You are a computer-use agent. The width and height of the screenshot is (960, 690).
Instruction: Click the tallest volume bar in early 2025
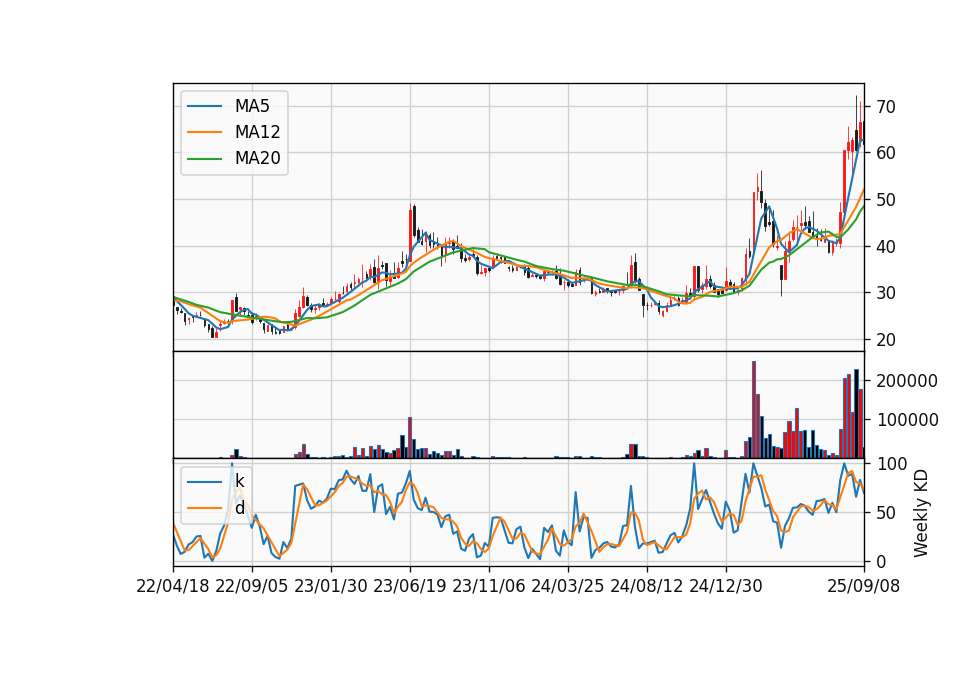click(754, 410)
